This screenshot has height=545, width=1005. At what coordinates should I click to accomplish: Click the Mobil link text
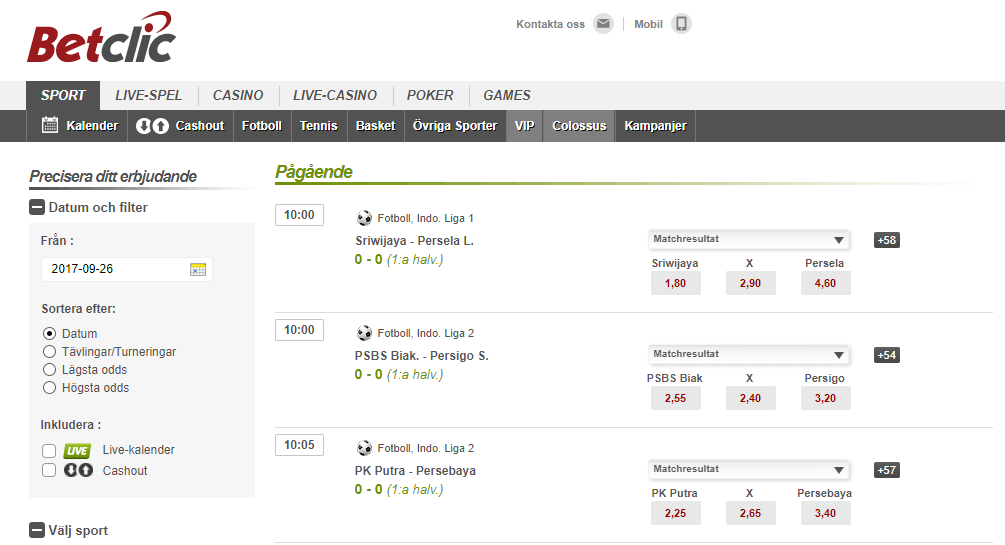pyautogui.click(x=648, y=24)
